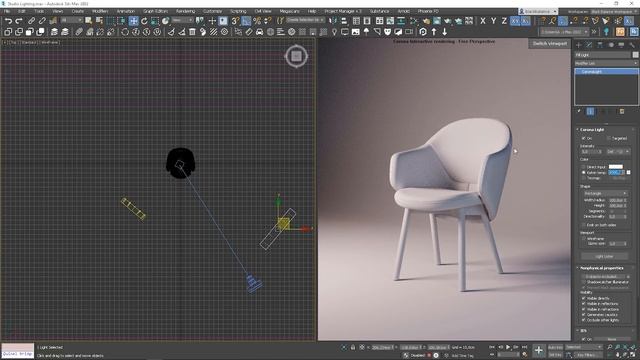
Task: Toggle the Angle Snap icon
Action: [x=246, y=20]
